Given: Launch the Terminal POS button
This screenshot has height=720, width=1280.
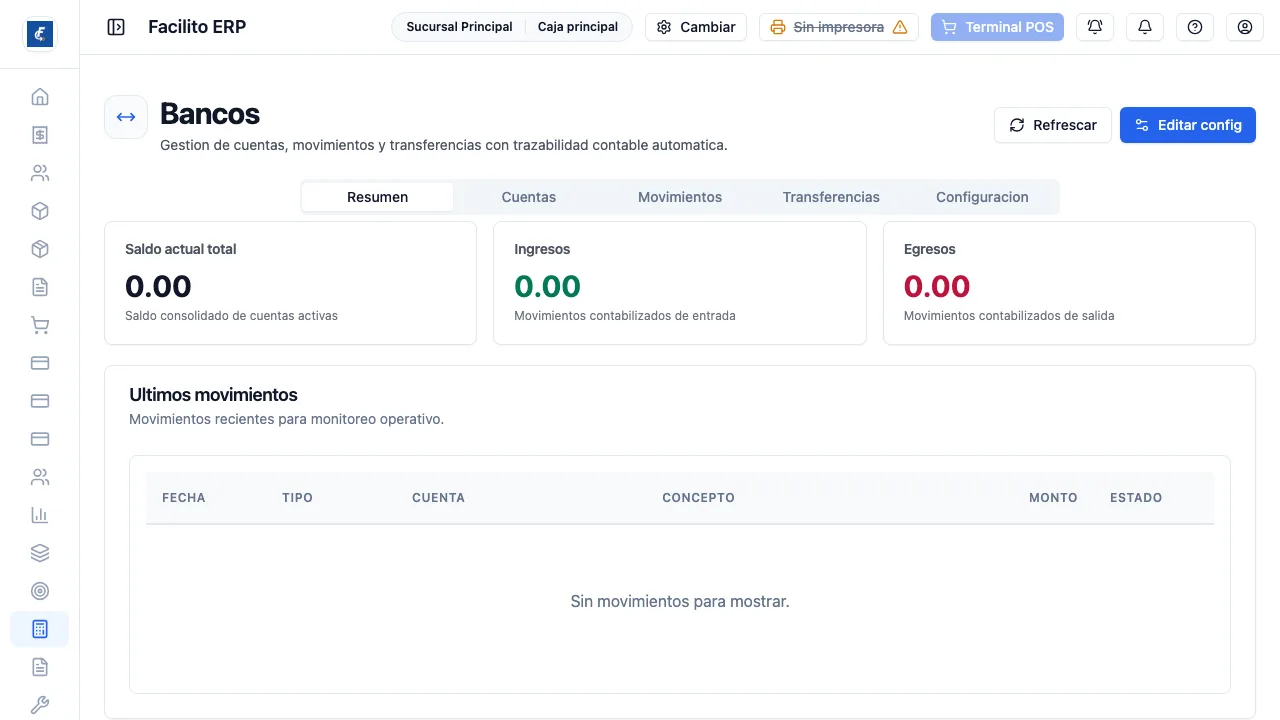Looking at the screenshot, I should click(x=997, y=27).
